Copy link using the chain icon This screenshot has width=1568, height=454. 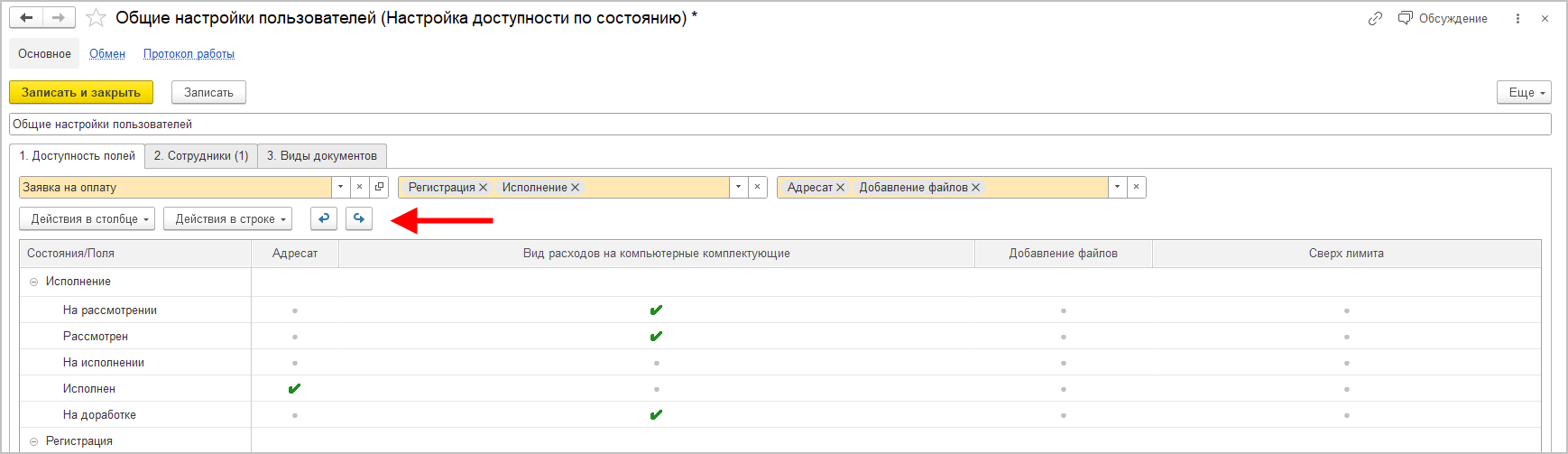tap(1375, 18)
